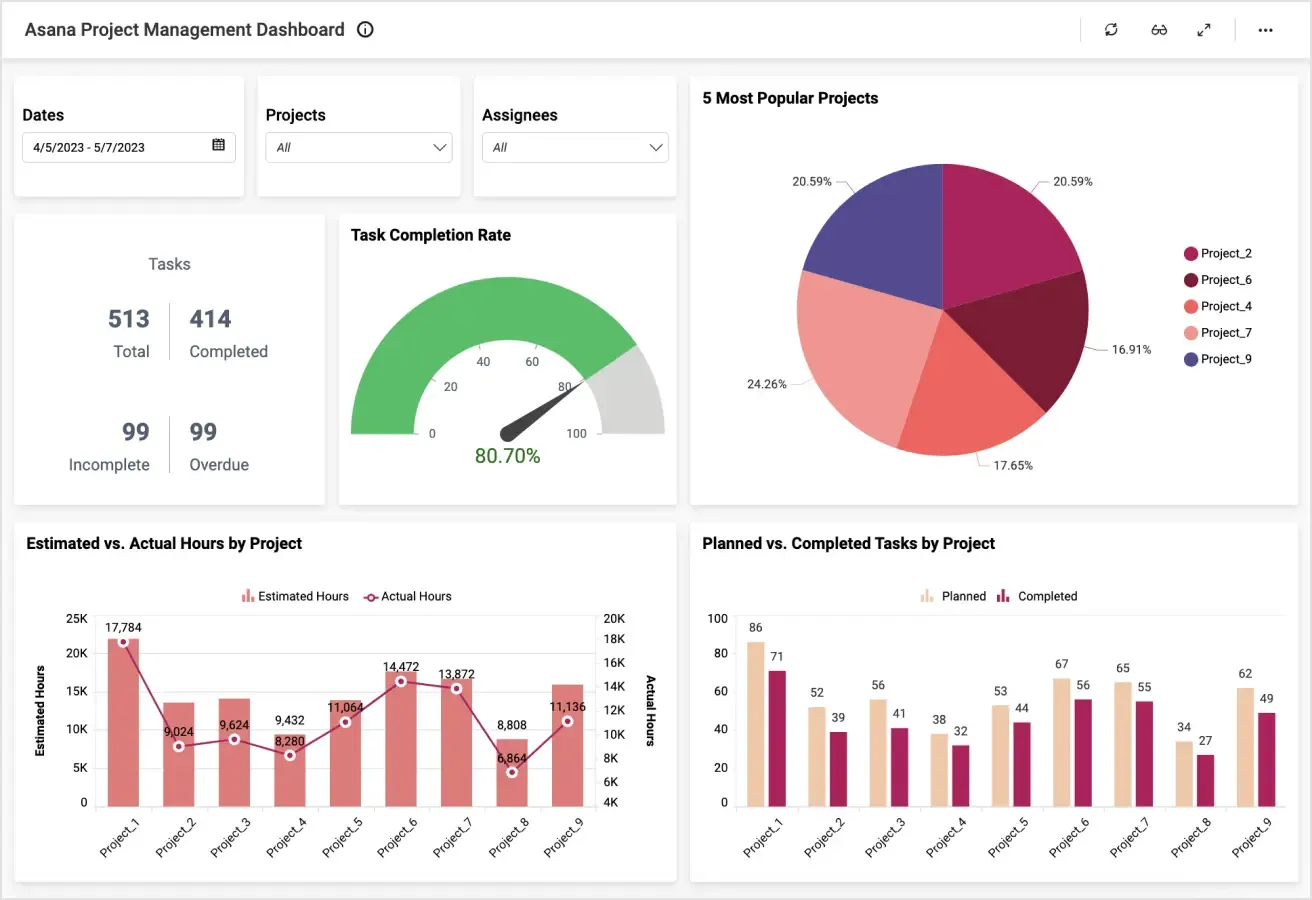Open the Projects dropdown
Viewport: 1312px width, 900px height.
[358, 147]
